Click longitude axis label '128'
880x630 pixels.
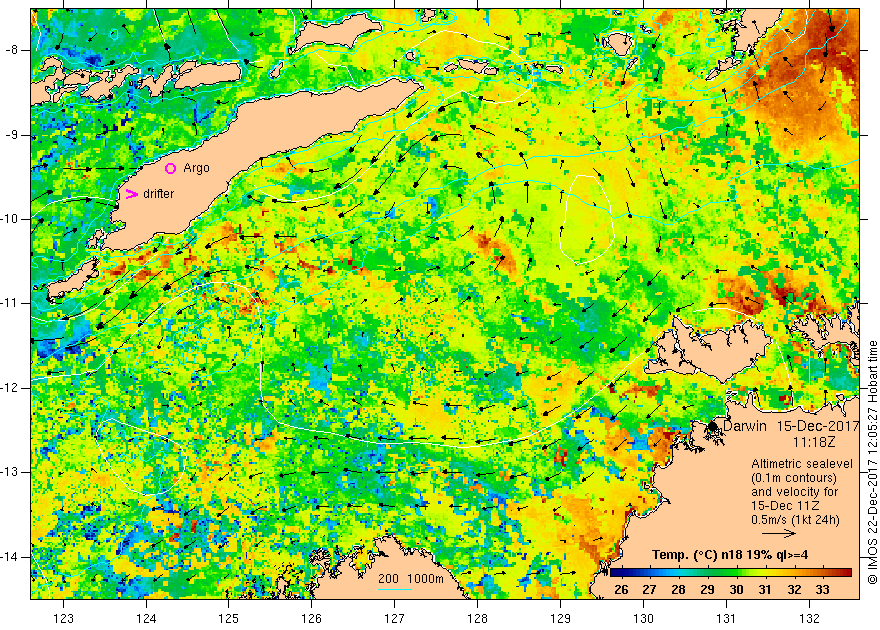coord(478,619)
